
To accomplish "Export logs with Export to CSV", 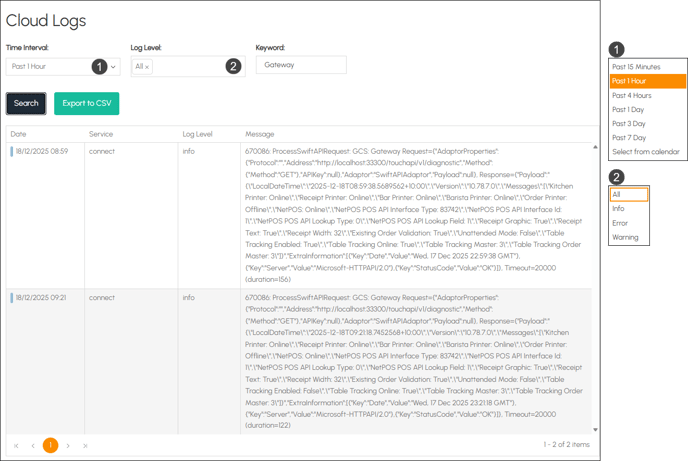I will tap(87, 103).
